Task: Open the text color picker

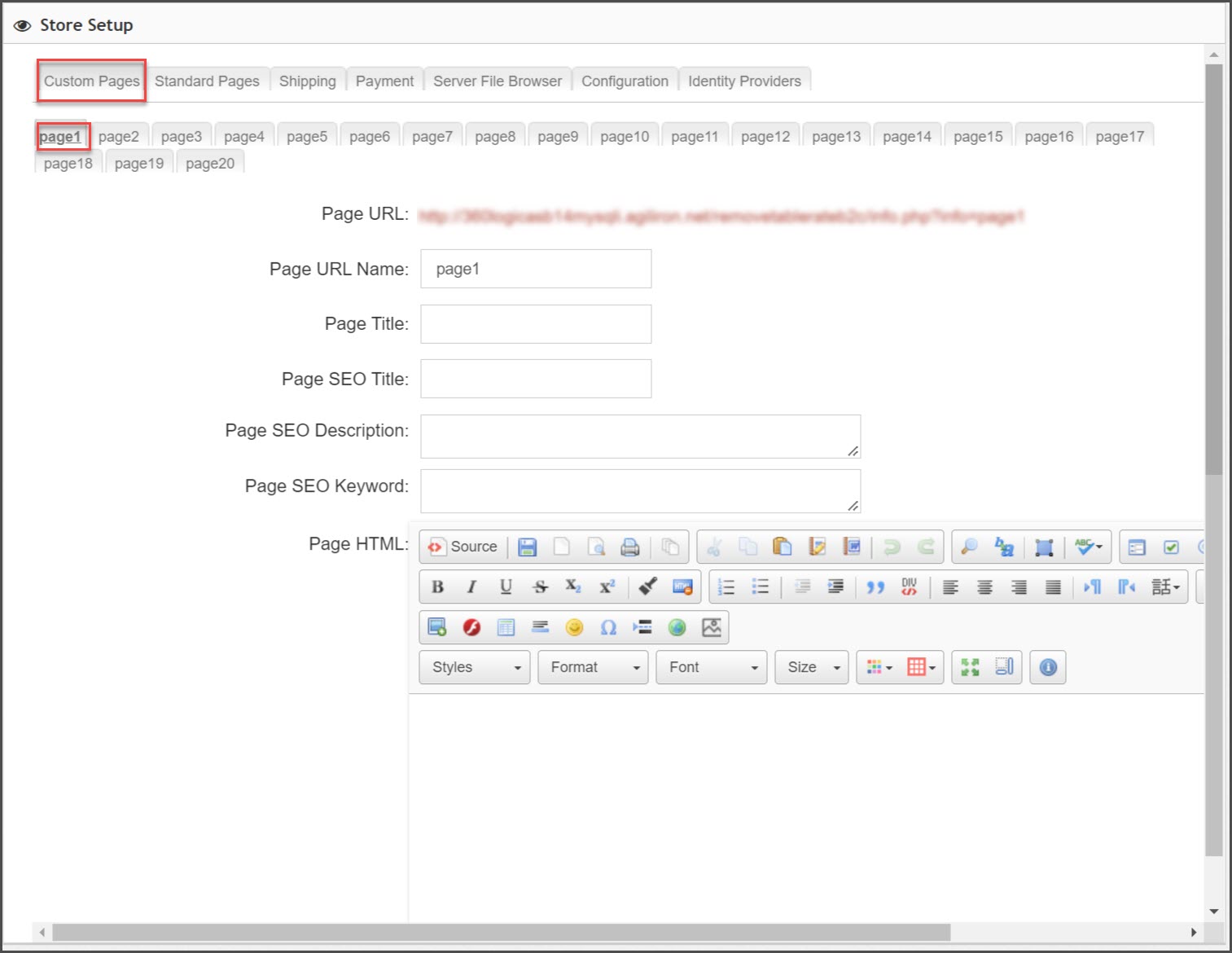Action: pyautogui.click(x=879, y=667)
